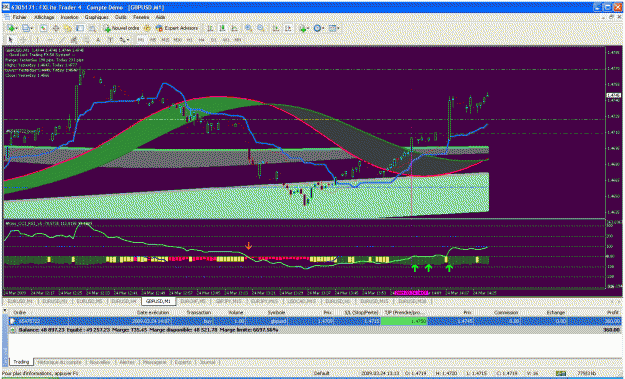Select the GBPUSD,M1 chart tab
The width and height of the screenshot is (625, 379).
(x=159, y=301)
